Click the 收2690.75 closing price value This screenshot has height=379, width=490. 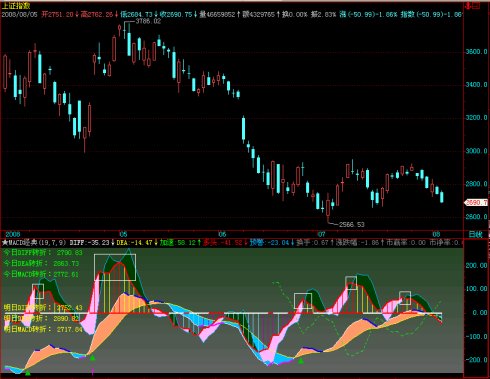coord(176,14)
